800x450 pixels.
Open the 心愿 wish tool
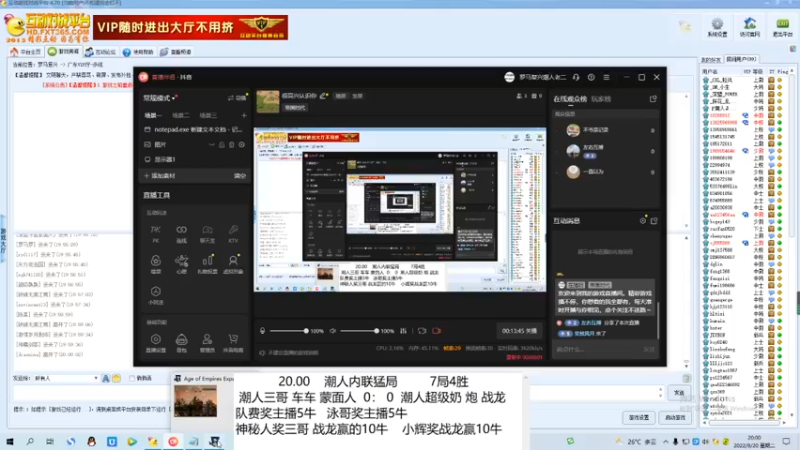point(182,264)
